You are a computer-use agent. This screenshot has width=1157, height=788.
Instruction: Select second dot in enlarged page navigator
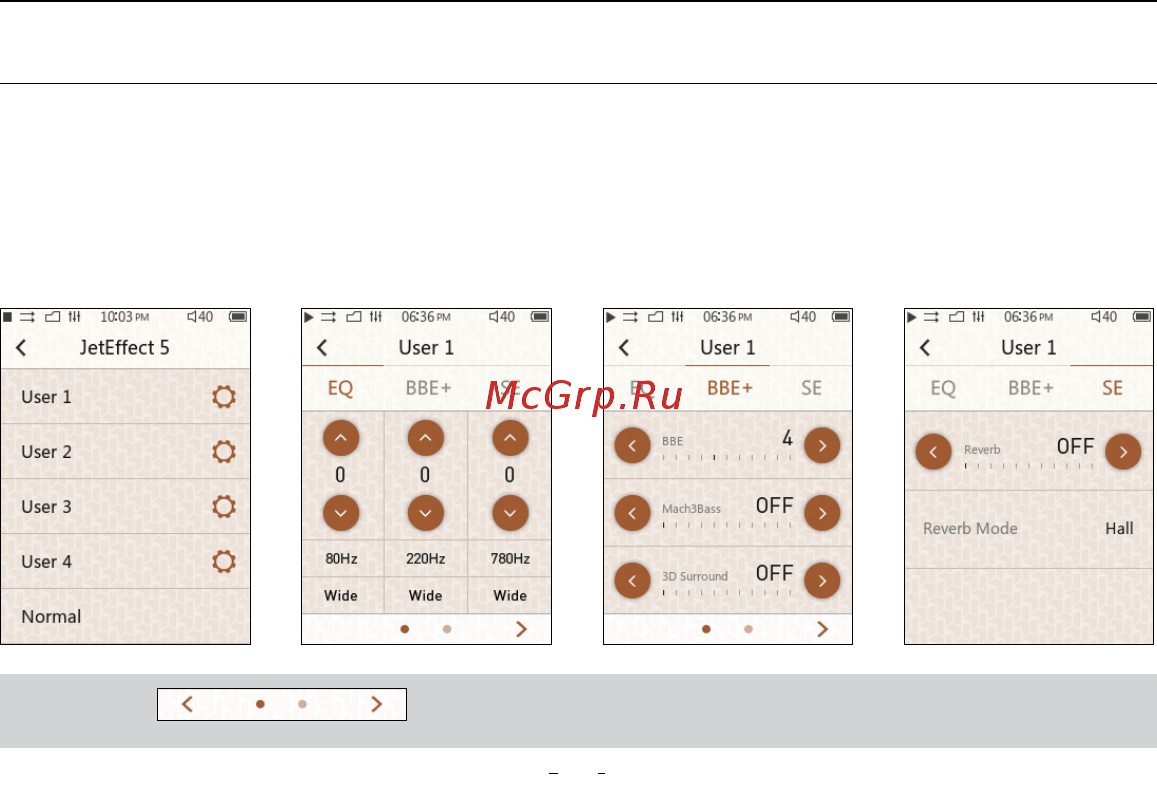point(303,704)
